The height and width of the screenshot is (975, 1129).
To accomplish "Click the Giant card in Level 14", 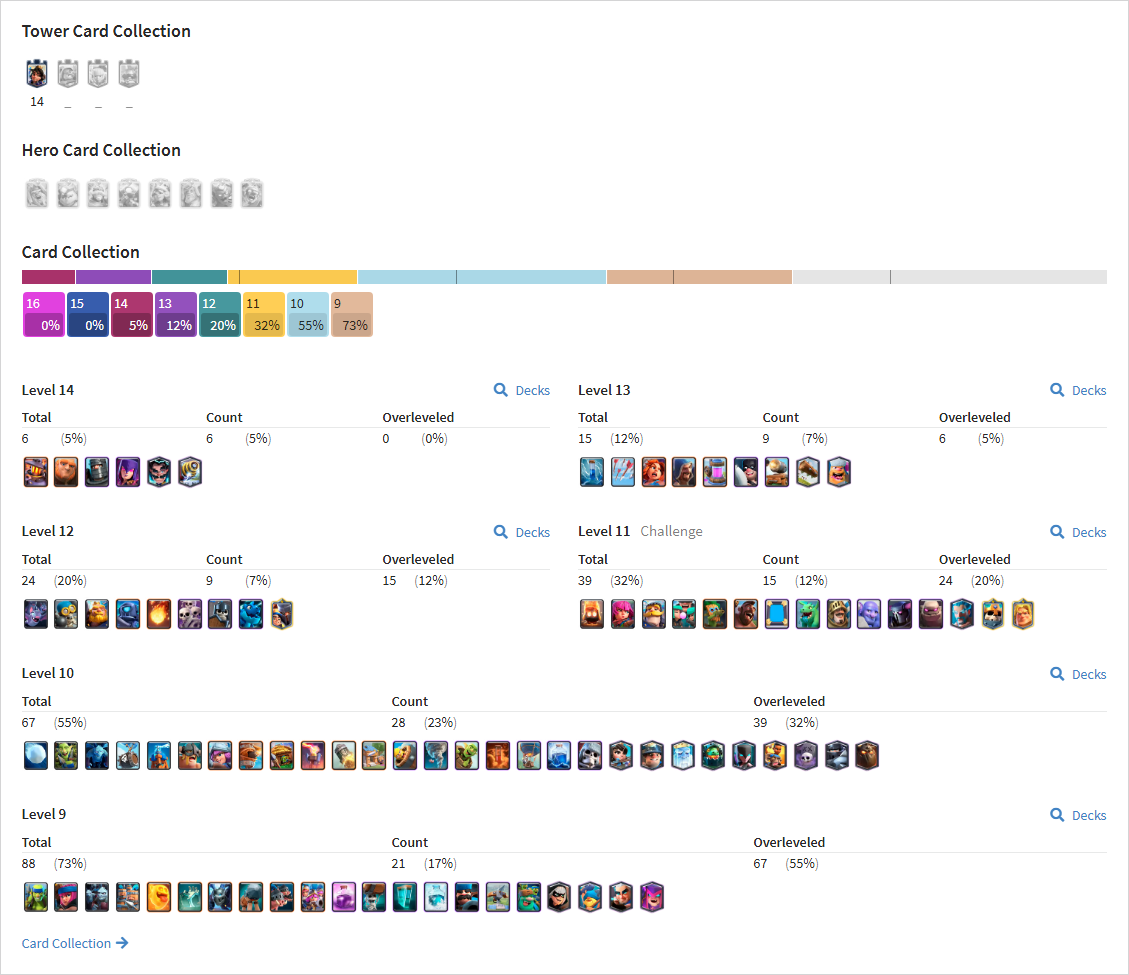I will (66, 472).
